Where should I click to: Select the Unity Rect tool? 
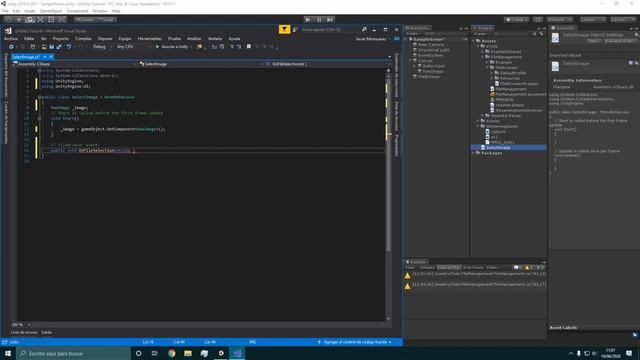point(51,20)
